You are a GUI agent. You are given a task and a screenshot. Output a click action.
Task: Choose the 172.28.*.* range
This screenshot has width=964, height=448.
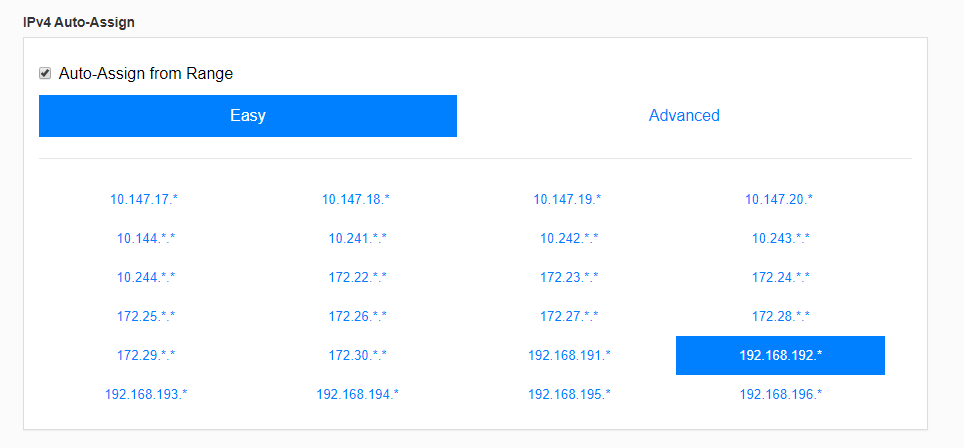pos(781,316)
